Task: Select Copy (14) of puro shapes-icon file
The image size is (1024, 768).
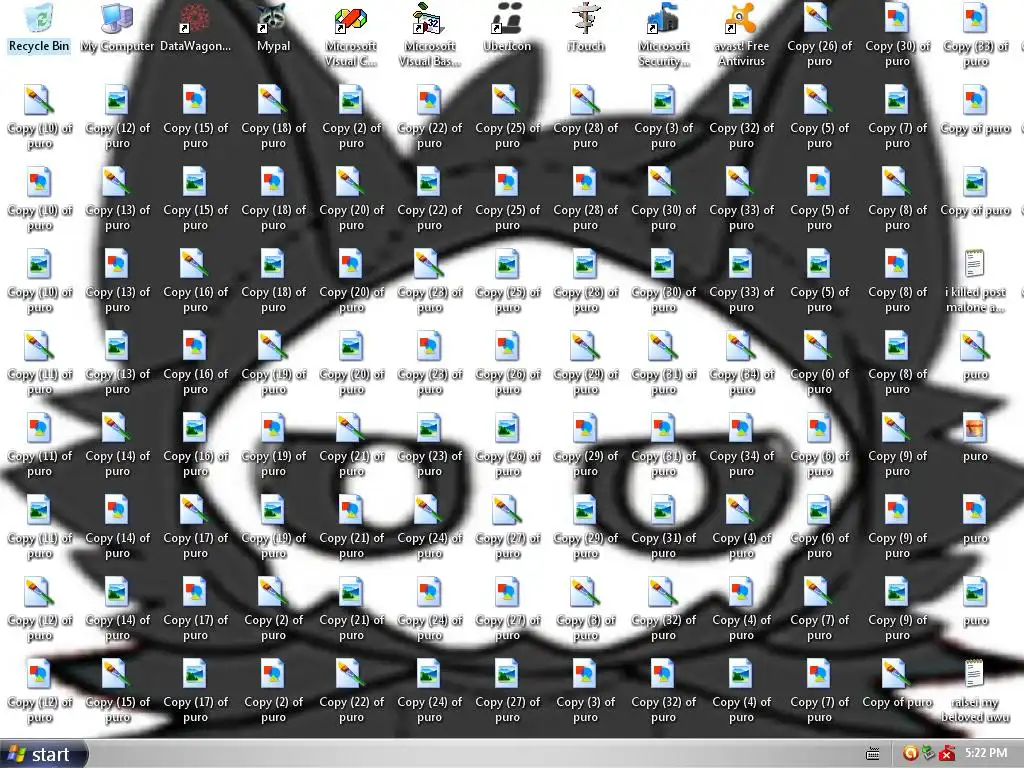Action: coord(117,526)
